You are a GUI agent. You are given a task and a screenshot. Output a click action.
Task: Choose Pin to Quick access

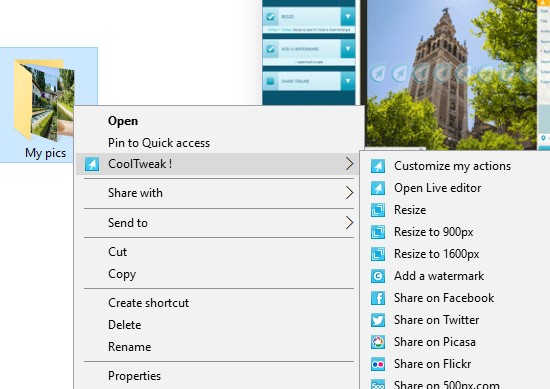159,143
